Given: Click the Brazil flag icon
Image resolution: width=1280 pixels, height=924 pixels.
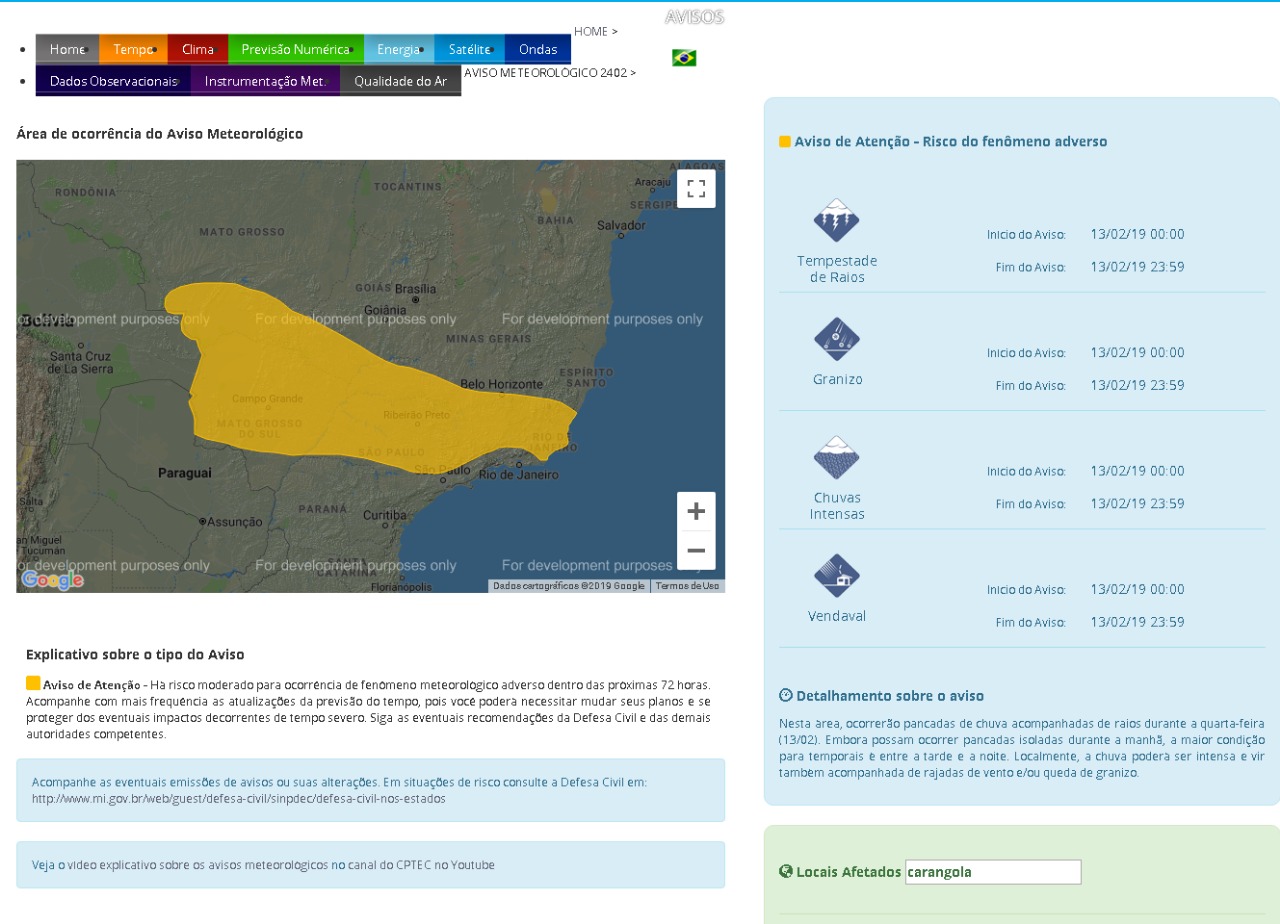Looking at the screenshot, I should click(x=684, y=58).
